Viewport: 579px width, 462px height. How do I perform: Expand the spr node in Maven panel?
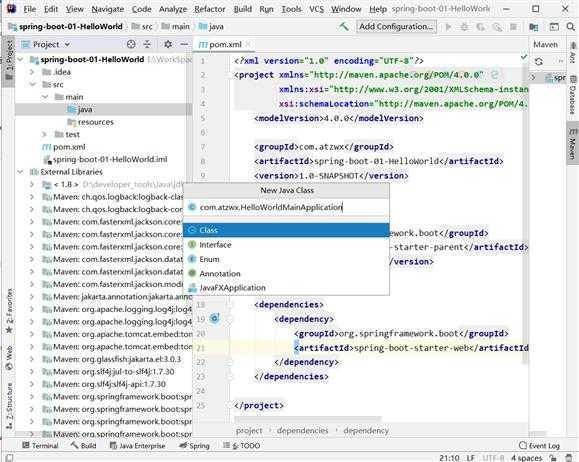[x=533, y=78]
